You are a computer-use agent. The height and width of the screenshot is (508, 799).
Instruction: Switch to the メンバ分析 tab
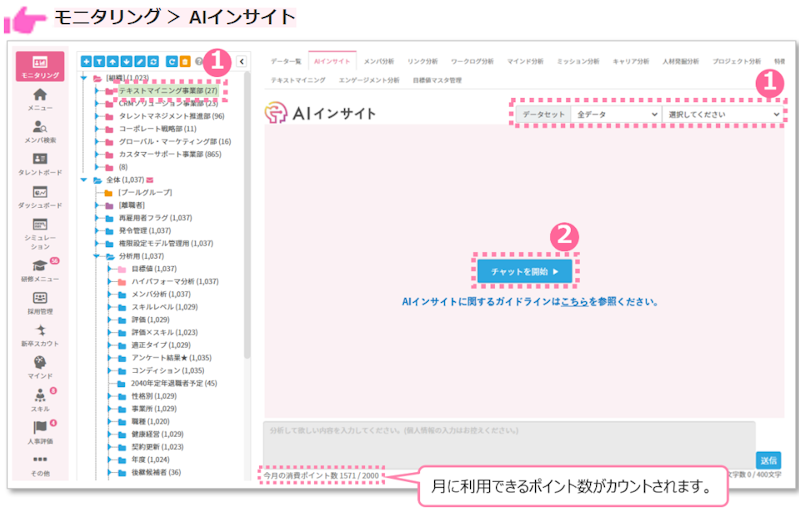click(x=376, y=61)
